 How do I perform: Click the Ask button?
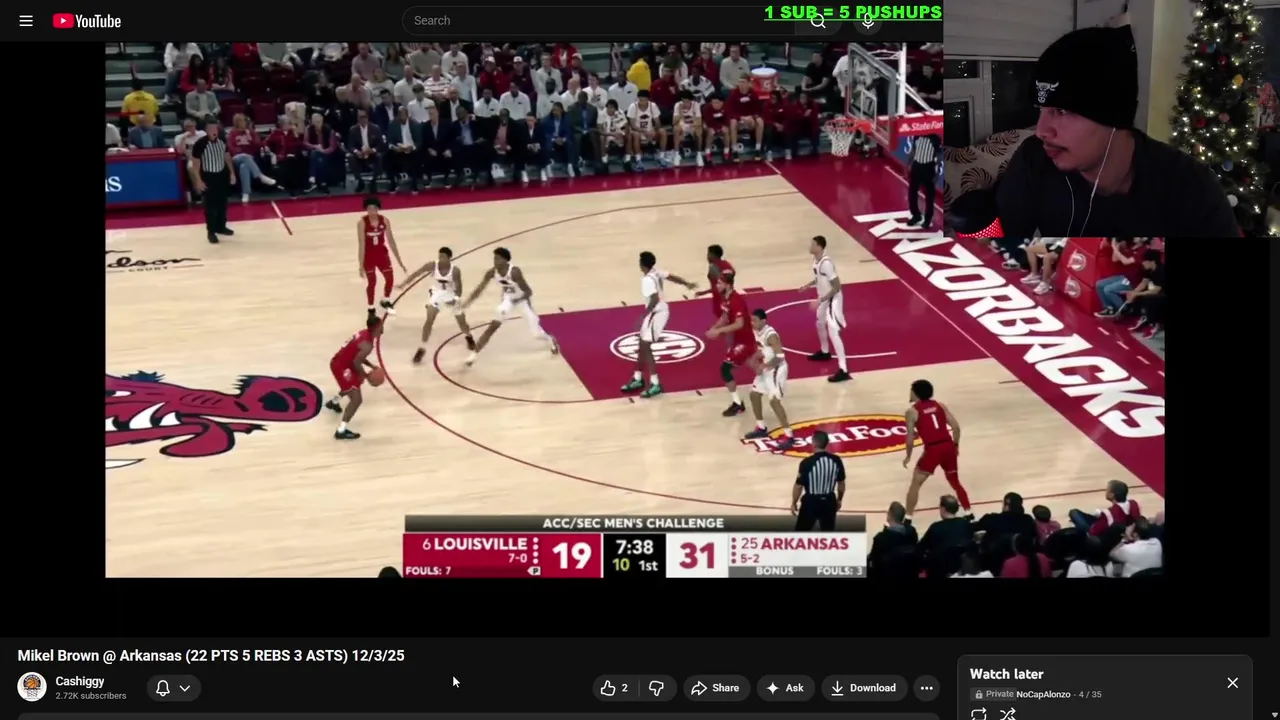pos(785,688)
